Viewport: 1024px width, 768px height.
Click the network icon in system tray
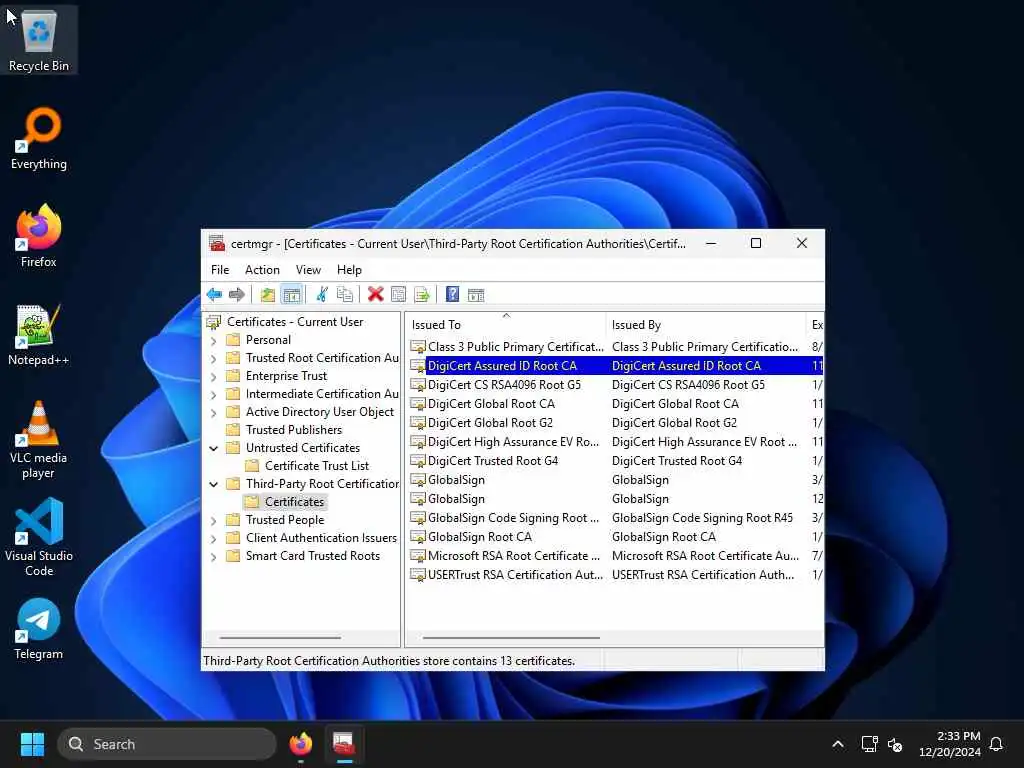[869, 744]
